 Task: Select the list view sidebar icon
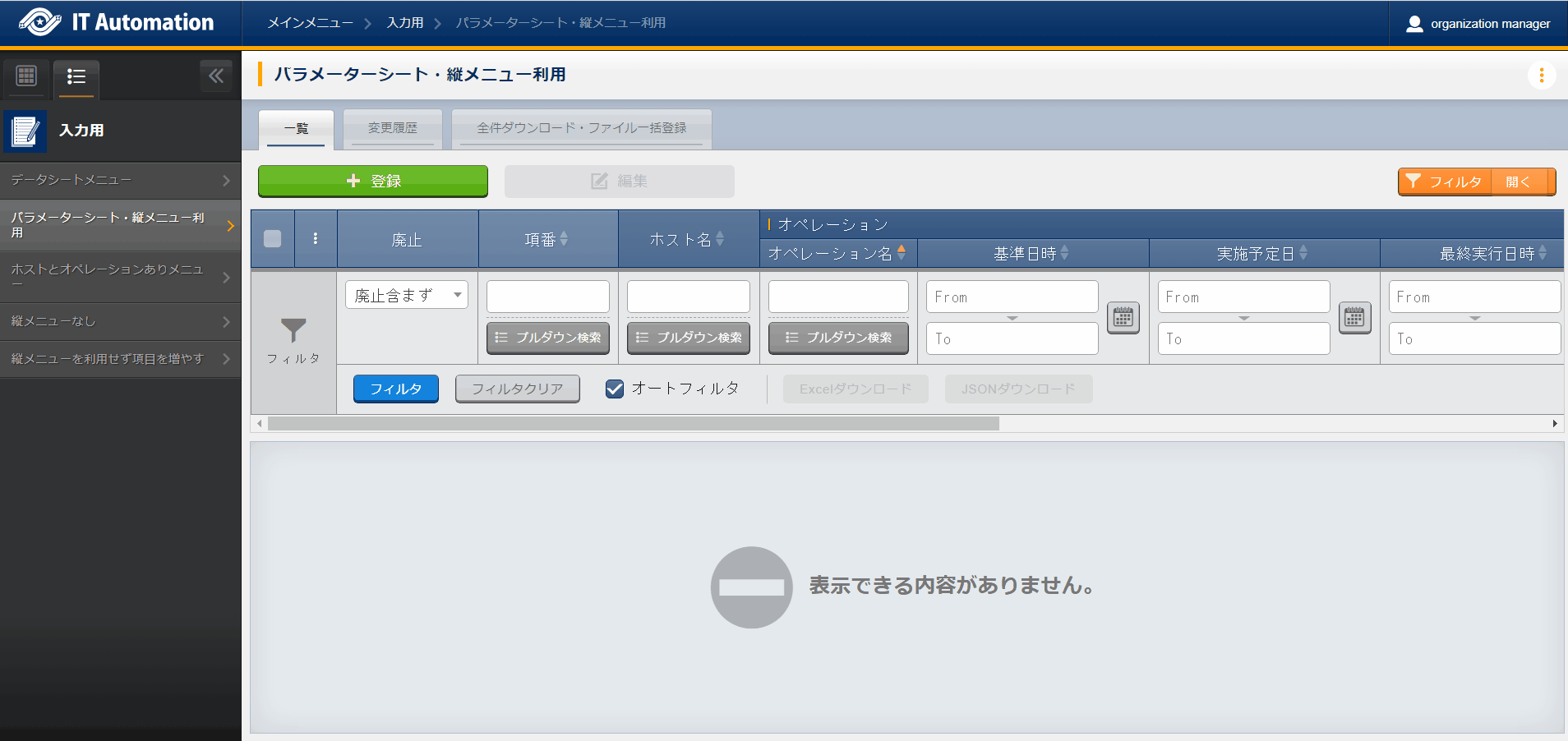[x=76, y=76]
